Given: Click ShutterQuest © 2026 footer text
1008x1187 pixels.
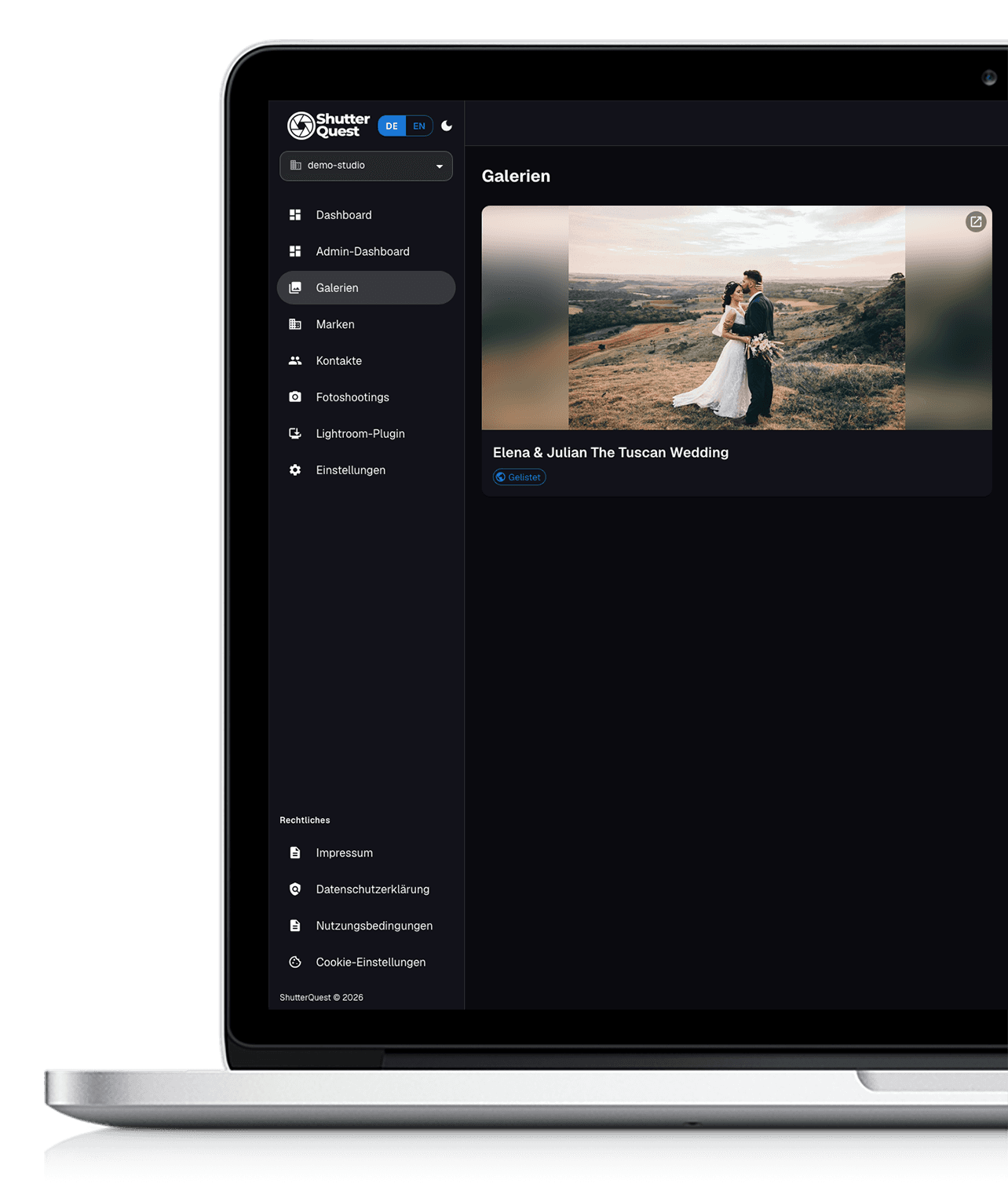Looking at the screenshot, I should (x=321, y=998).
